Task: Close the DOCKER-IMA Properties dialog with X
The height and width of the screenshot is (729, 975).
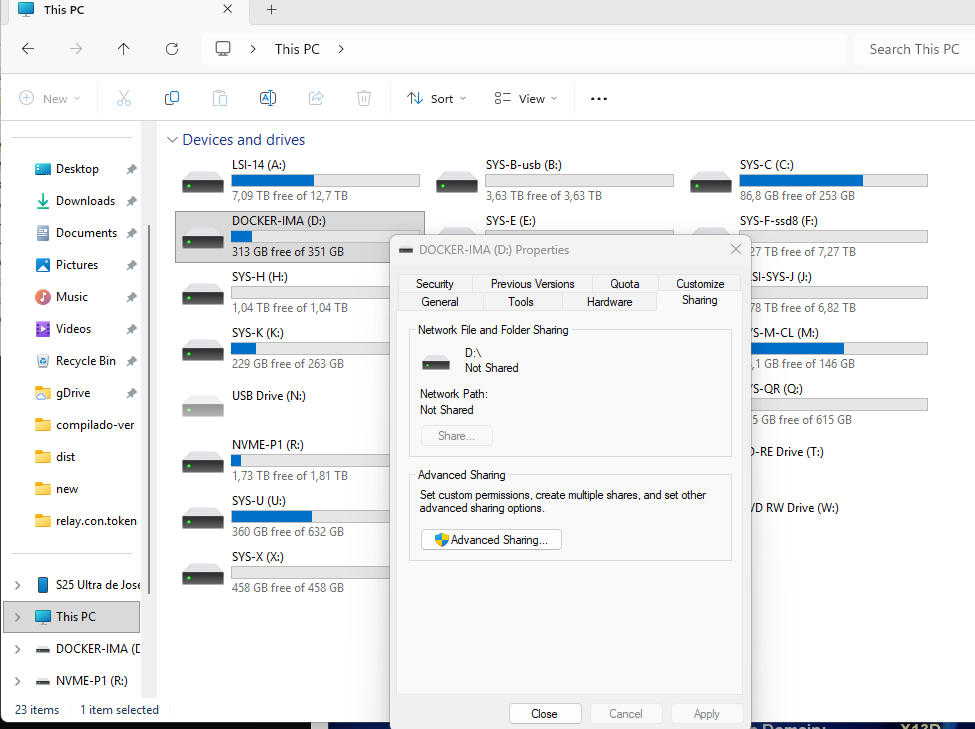Action: tap(736, 249)
